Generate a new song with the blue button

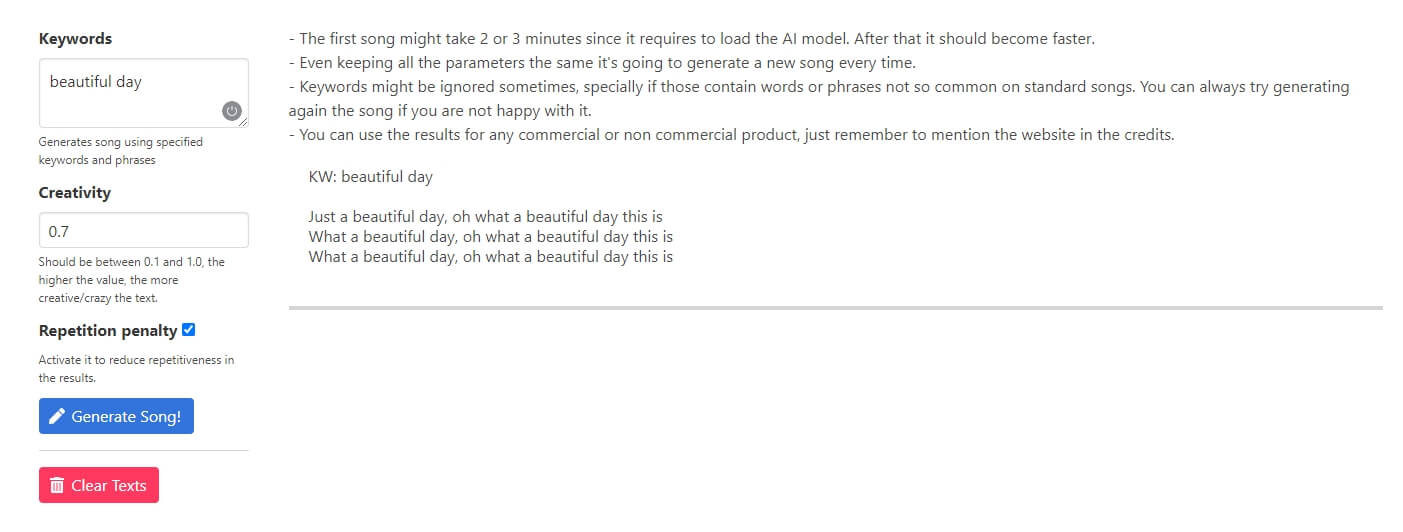pos(116,416)
